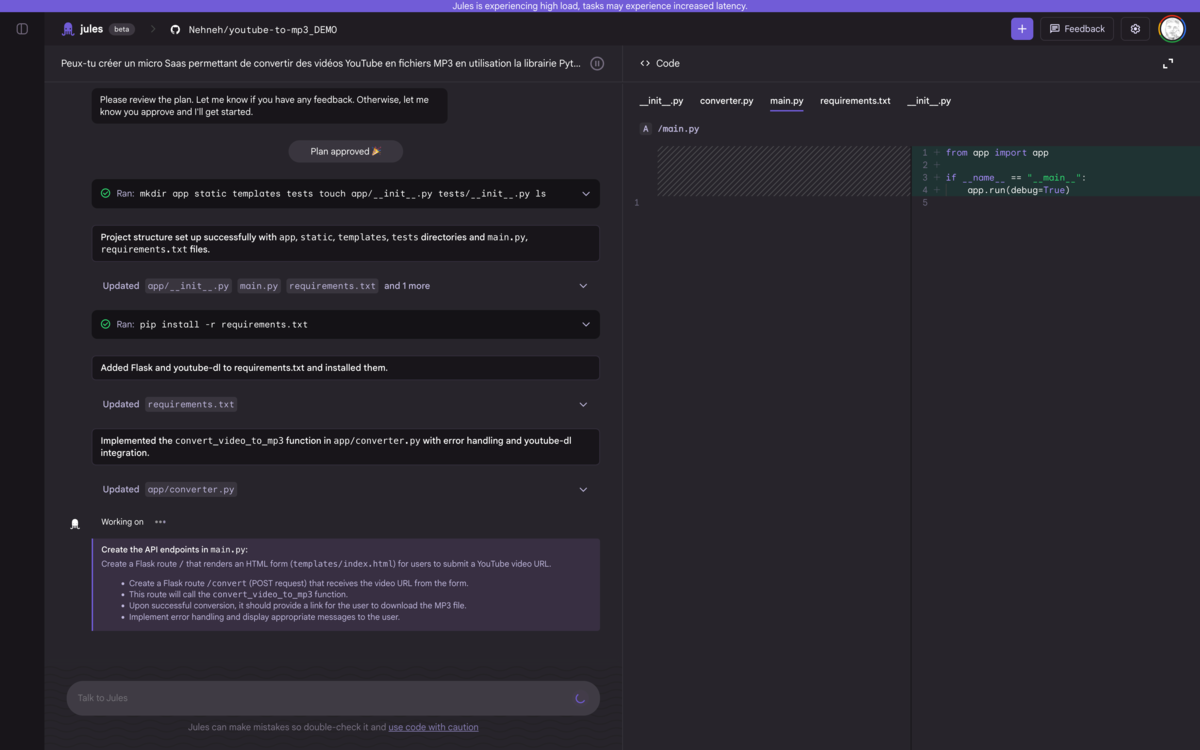Open the settings gear icon

tap(1135, 29)
